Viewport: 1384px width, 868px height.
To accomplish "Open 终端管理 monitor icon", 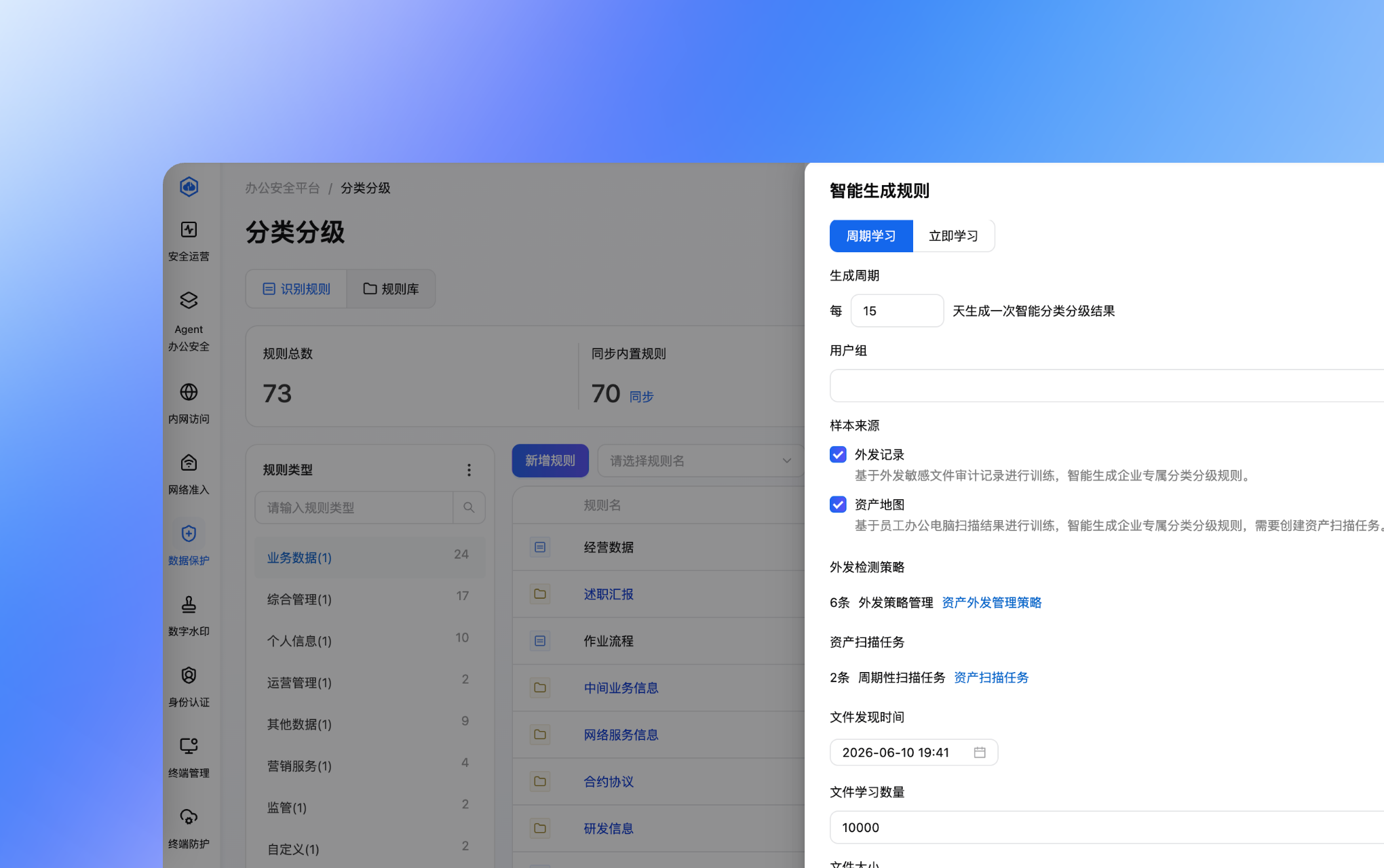I will click(x=189, y=746).
